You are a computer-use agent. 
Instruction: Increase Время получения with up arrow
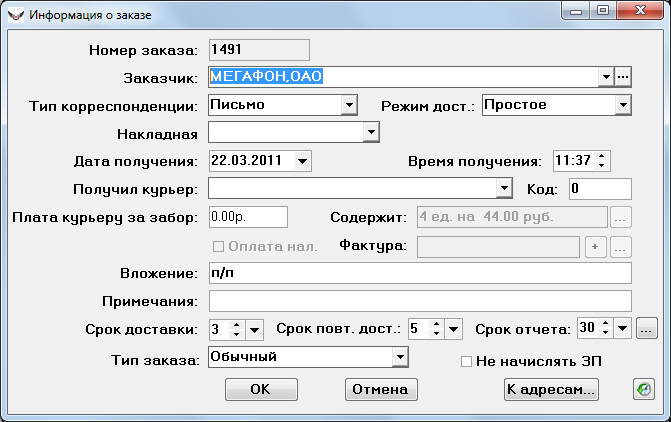click(x=602, y=156)
